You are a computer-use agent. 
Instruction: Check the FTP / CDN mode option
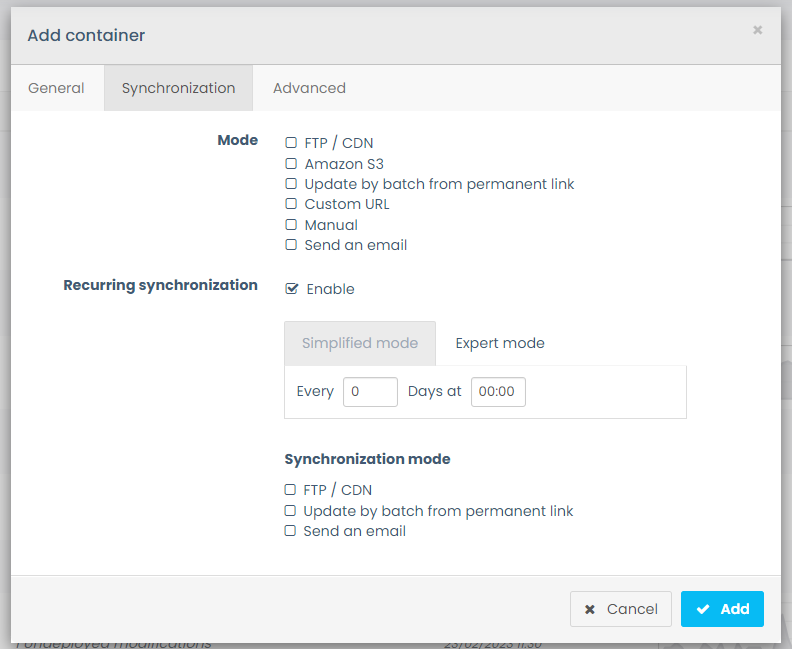tap(291, 143)
